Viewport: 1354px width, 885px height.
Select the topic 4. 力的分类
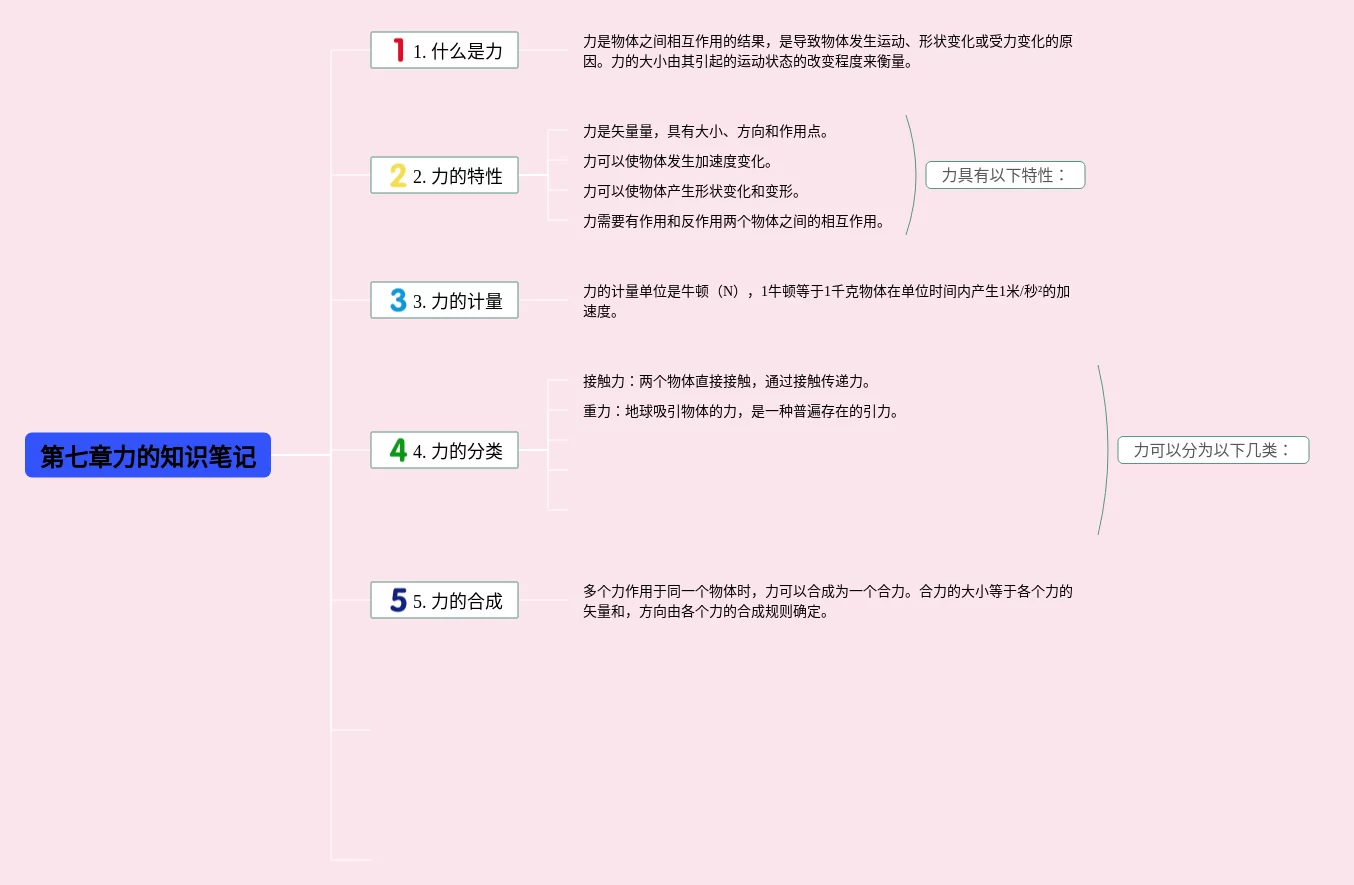[x=444, y=450]
